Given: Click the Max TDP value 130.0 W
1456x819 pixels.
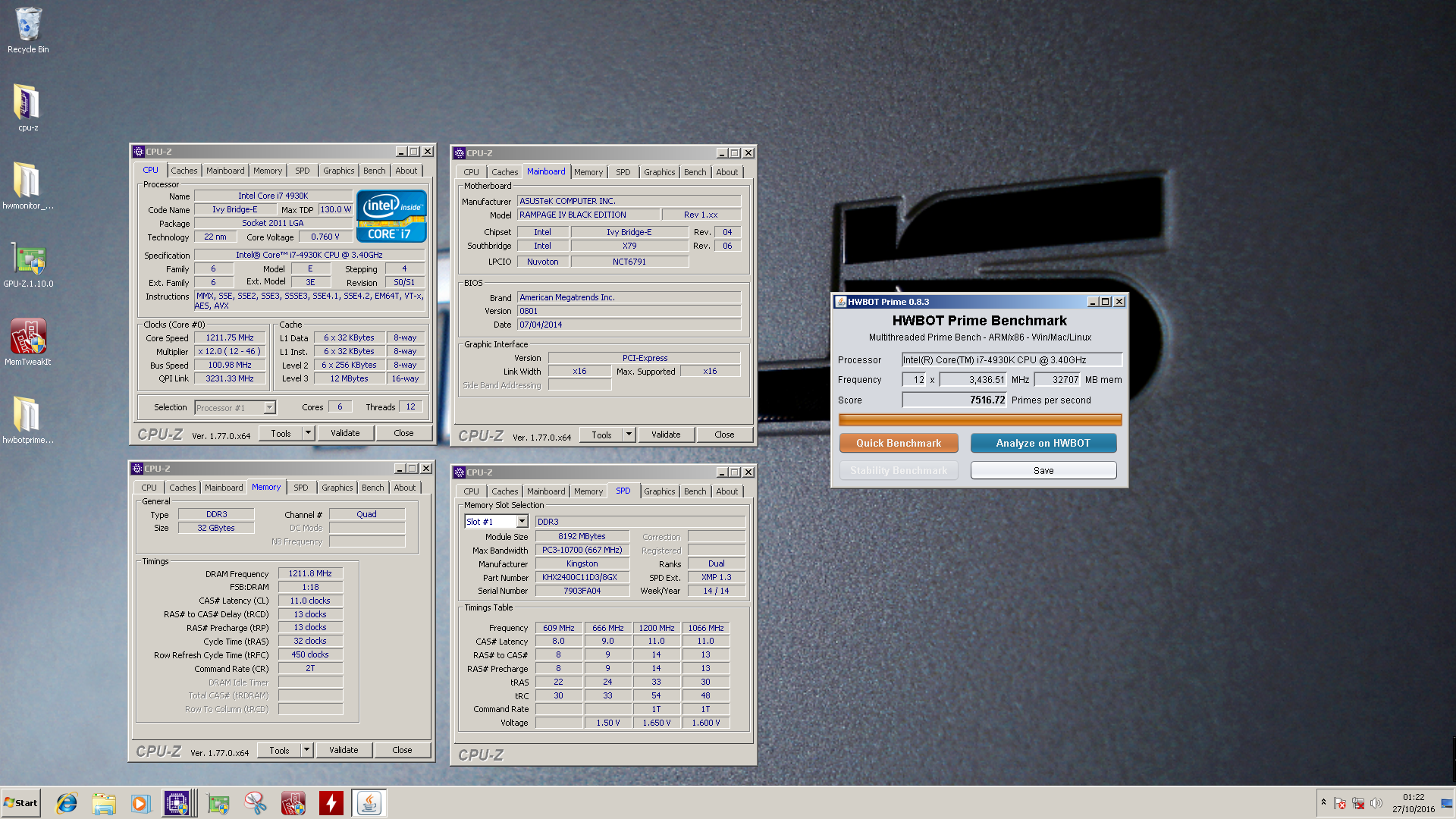Looking at the screenshot, I should (x=335, y=210).
